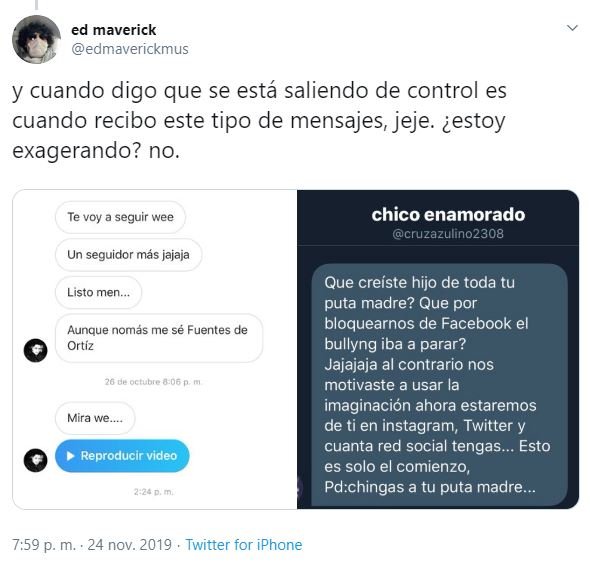Click the Twitter for iPhone link
The height and width of the screenshot is (563, 590).
click(244, 545)
